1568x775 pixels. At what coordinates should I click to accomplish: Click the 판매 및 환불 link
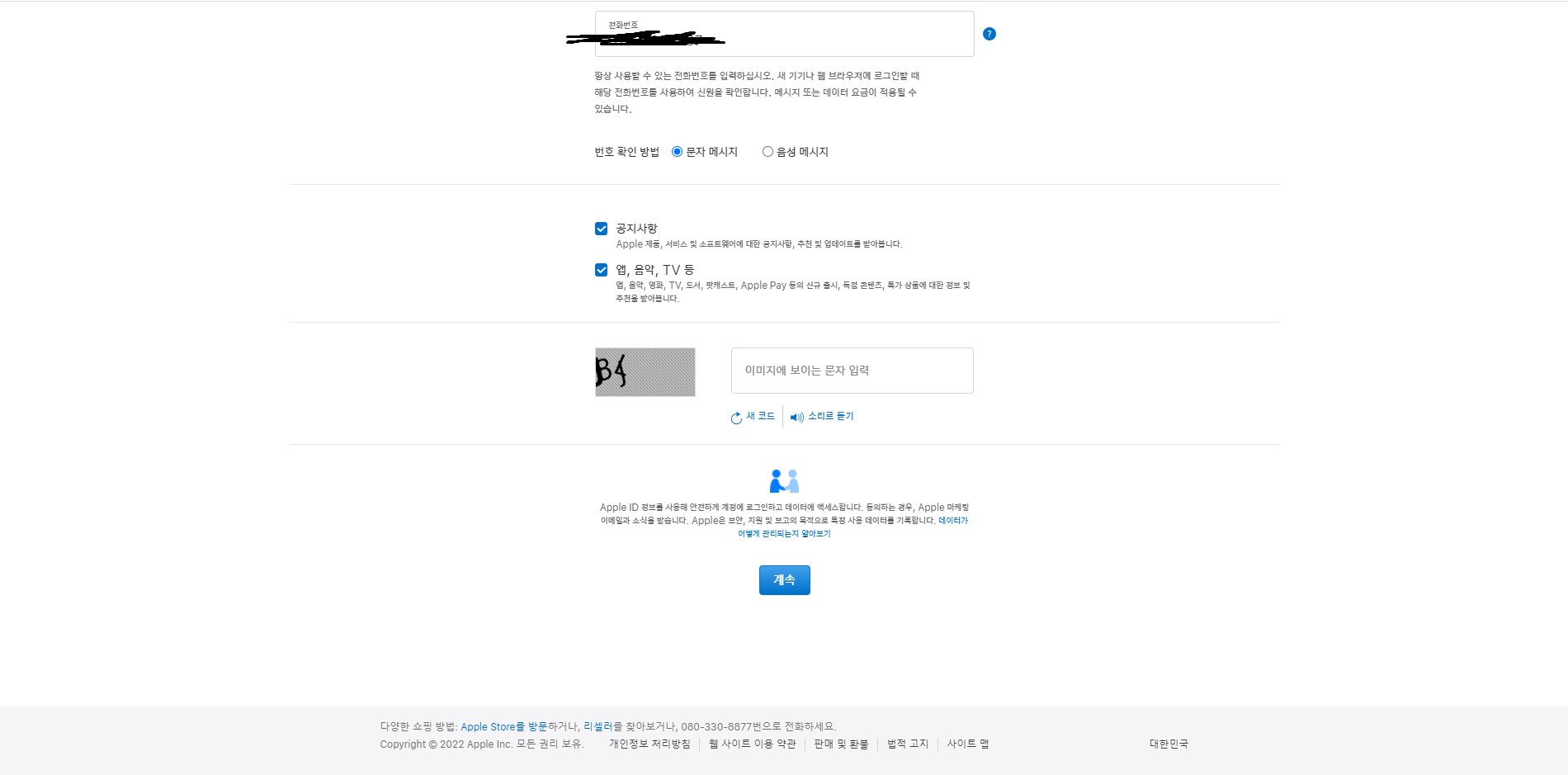(x=841, y=744)
